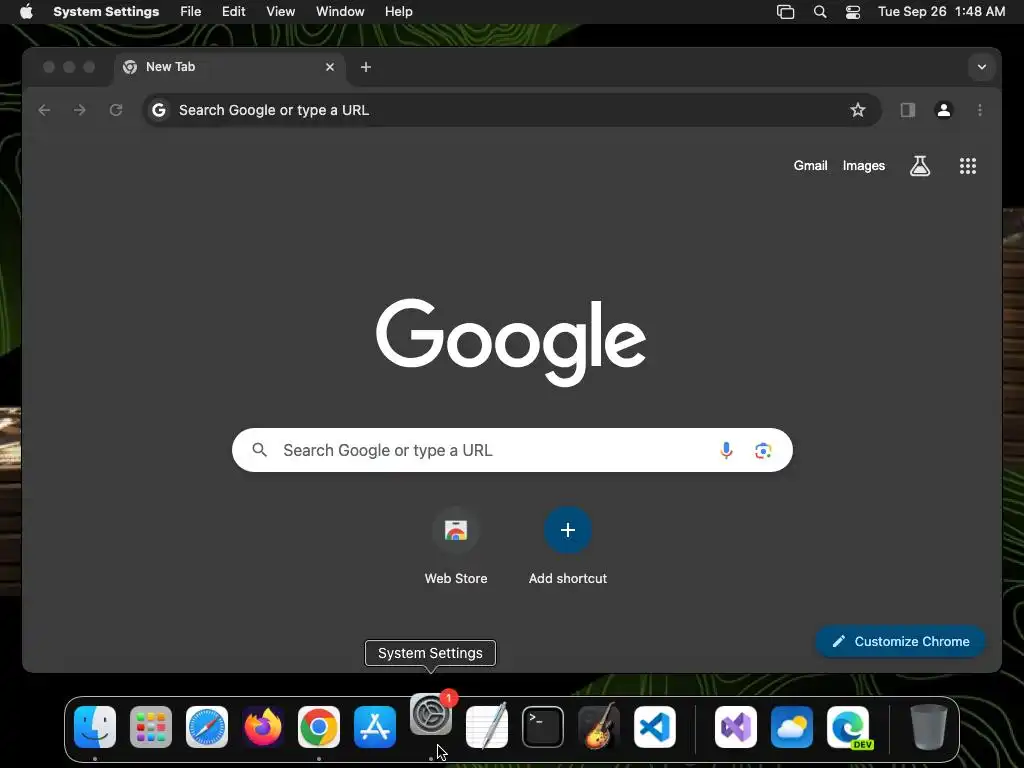Open a new tab with plus button
Viewport: 1024px width, 768px height.
click(366, 67)
